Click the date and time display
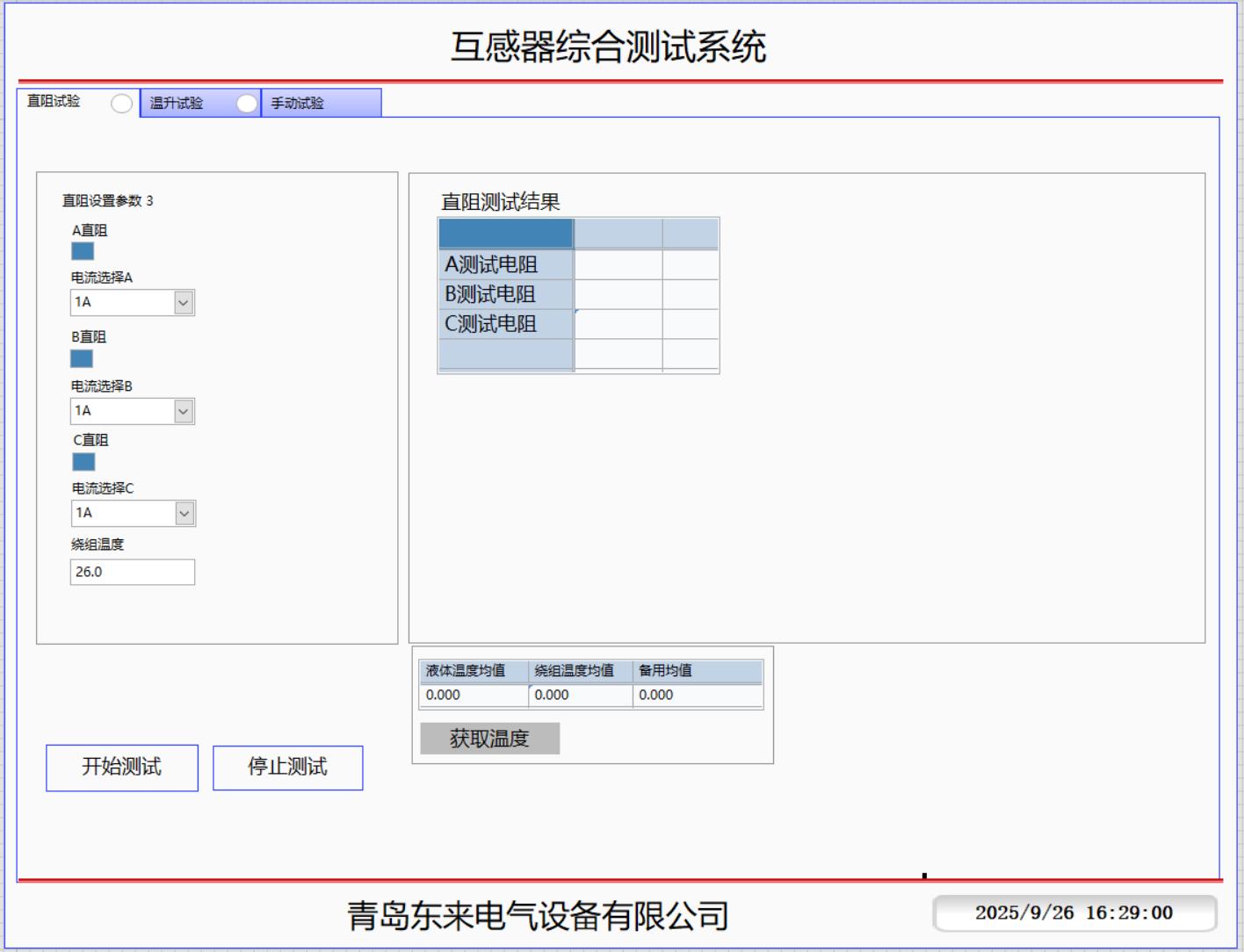Viewport: 1244px width, 952px height. [x=1074, y=913]
